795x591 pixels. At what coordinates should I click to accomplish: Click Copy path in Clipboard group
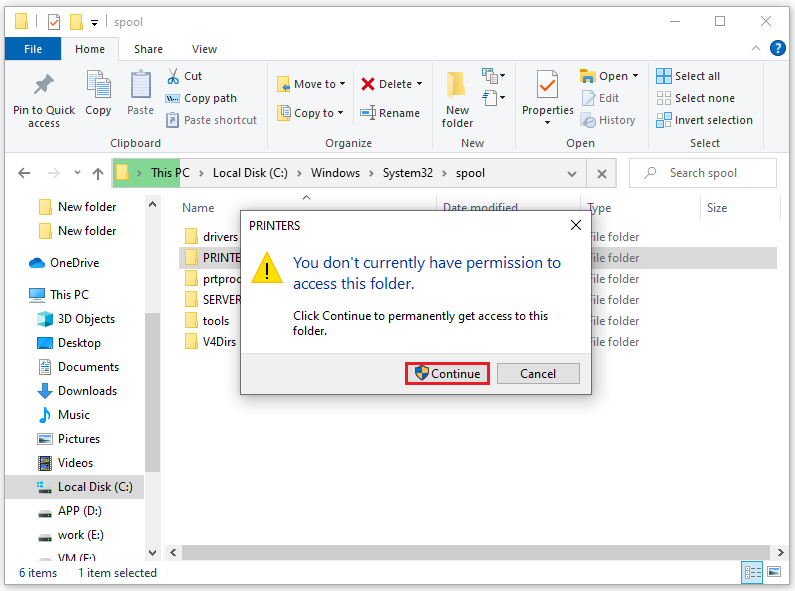pos(201,98)
